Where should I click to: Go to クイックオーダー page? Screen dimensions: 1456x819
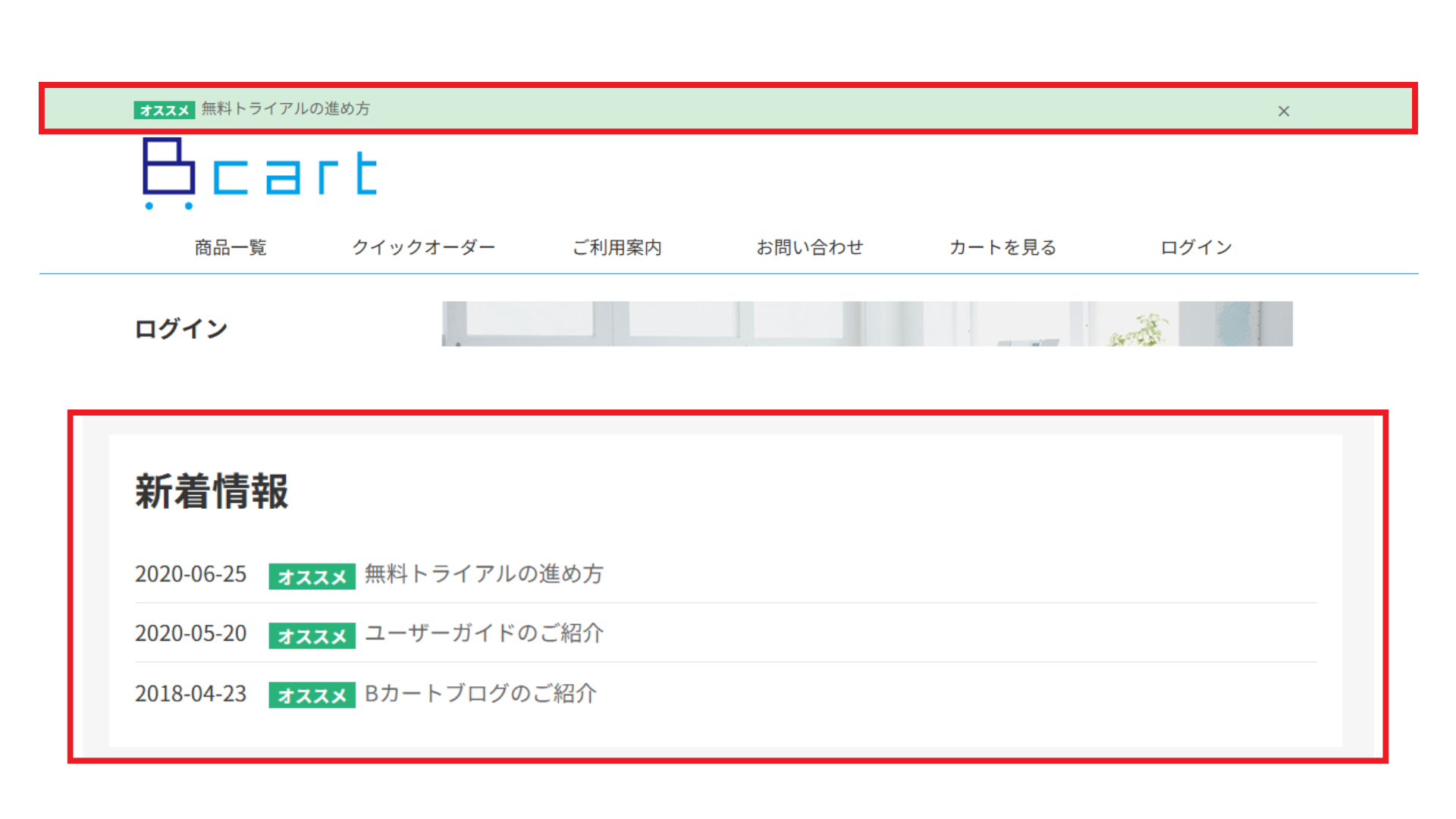423,248
